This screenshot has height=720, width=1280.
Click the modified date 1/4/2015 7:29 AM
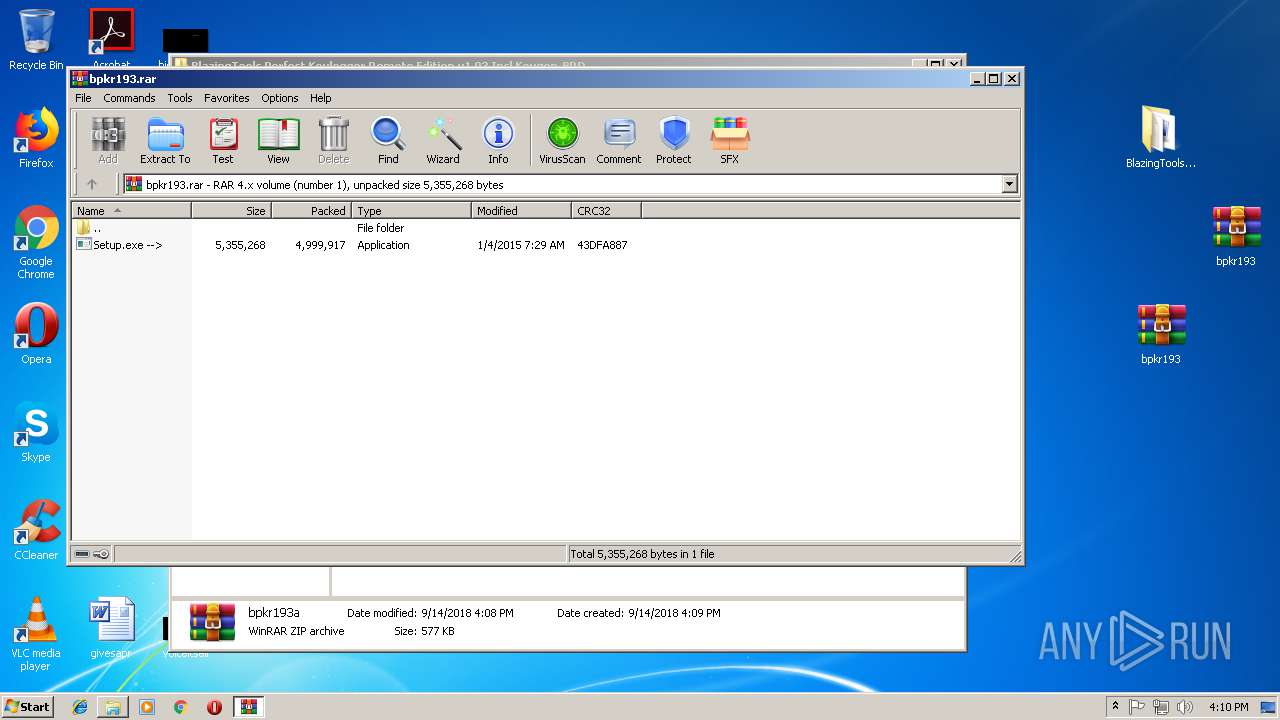coord(521,245)
